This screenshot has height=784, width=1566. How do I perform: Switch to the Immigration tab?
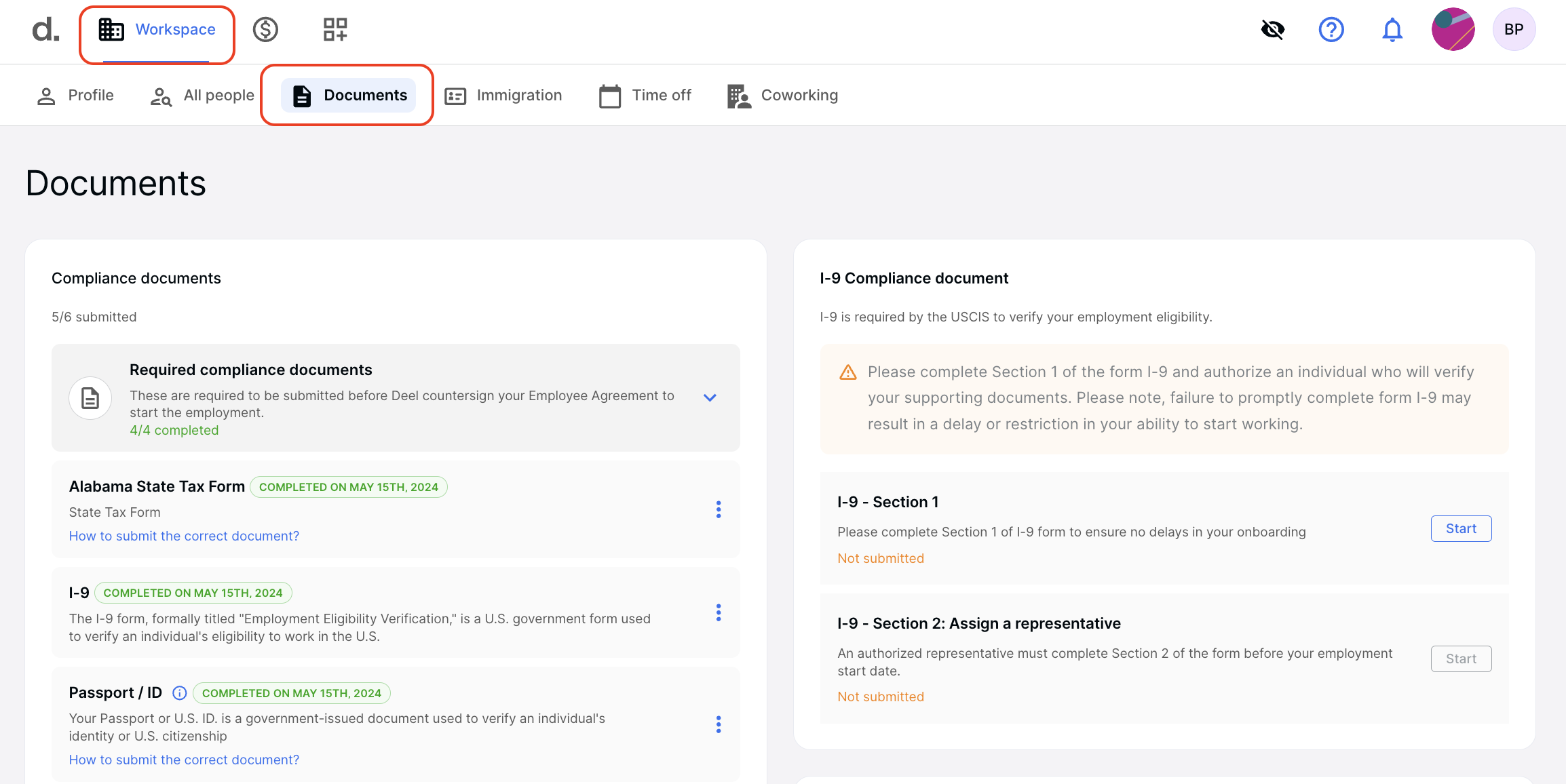click(x=503, y=96)
